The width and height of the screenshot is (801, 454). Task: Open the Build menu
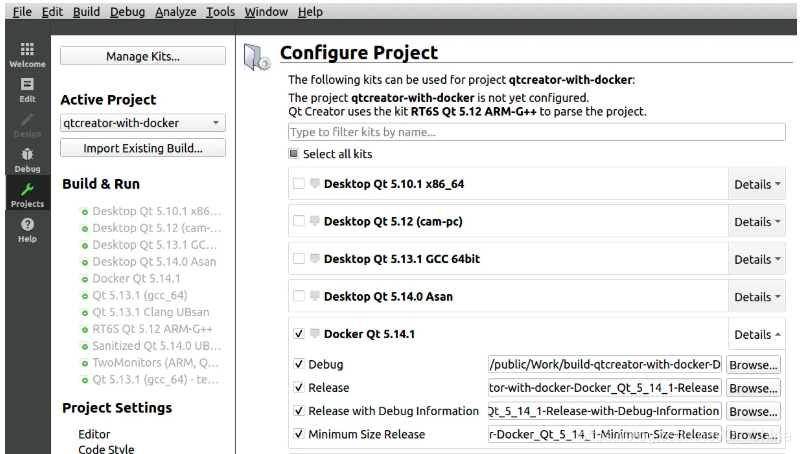(x=86, y=12)
